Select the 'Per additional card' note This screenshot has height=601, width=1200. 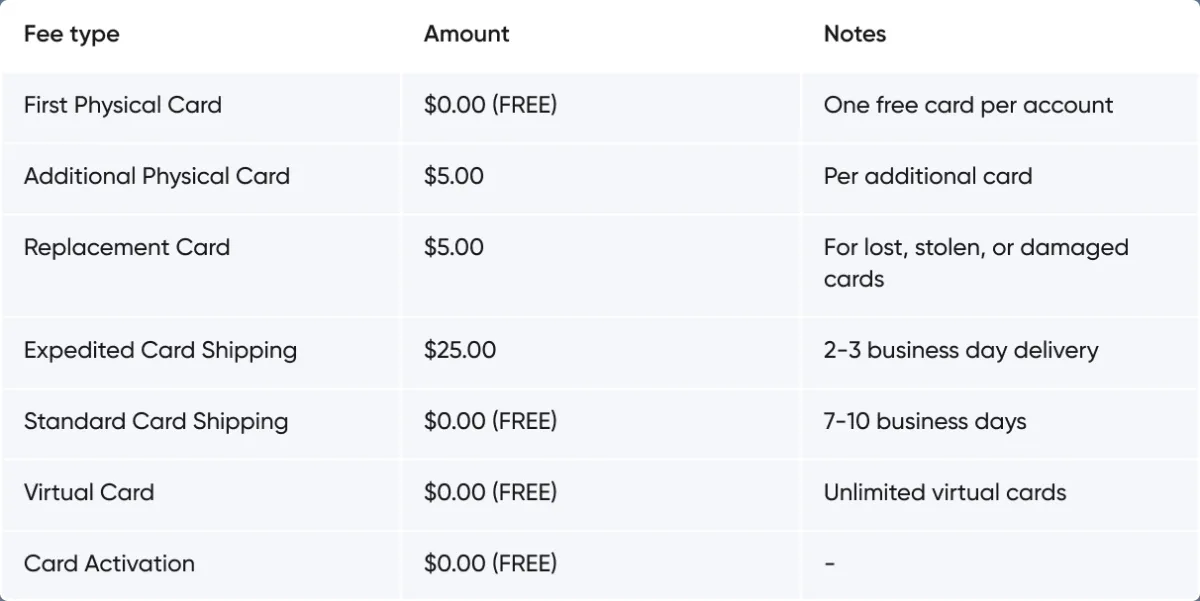[928, 176]
